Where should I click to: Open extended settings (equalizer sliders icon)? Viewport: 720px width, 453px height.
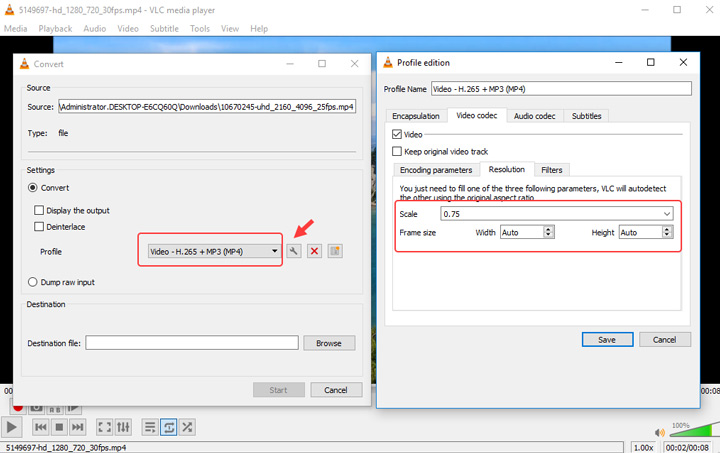coord(123,427)
